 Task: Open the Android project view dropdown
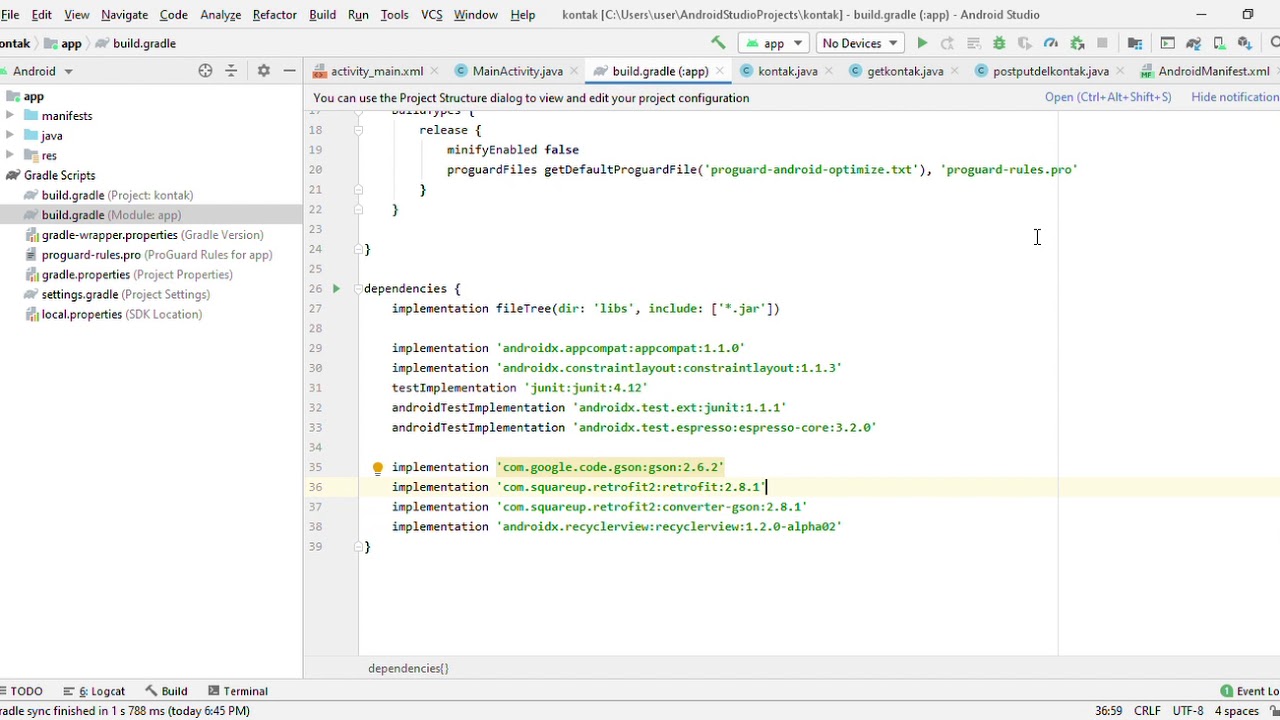point(40,71)
